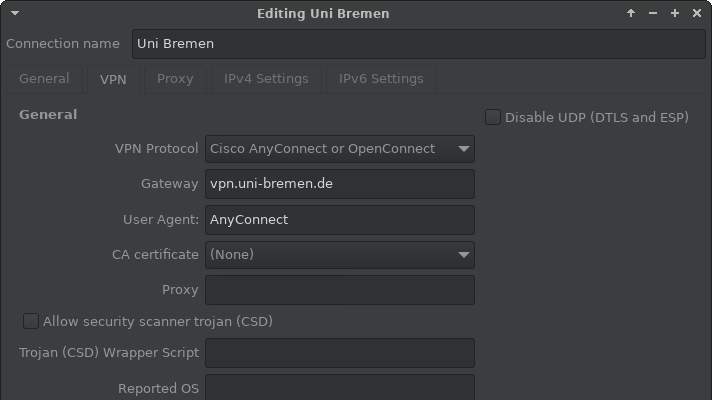712x400 pixels.
Task: Expand the CA certificate dropdown
Action: click(x=339, y=254)
